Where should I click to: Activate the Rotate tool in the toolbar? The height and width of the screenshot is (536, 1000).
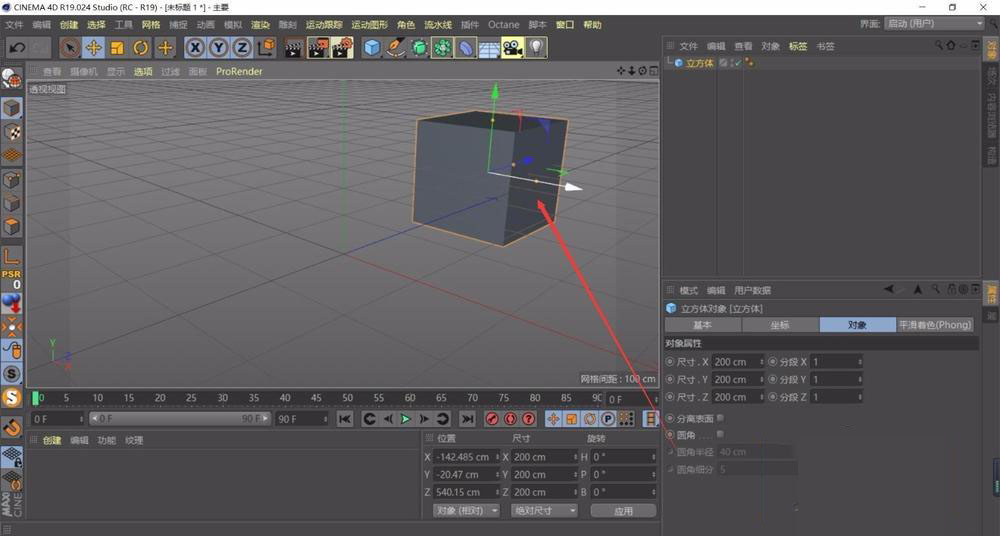click(x=141, y=48)
